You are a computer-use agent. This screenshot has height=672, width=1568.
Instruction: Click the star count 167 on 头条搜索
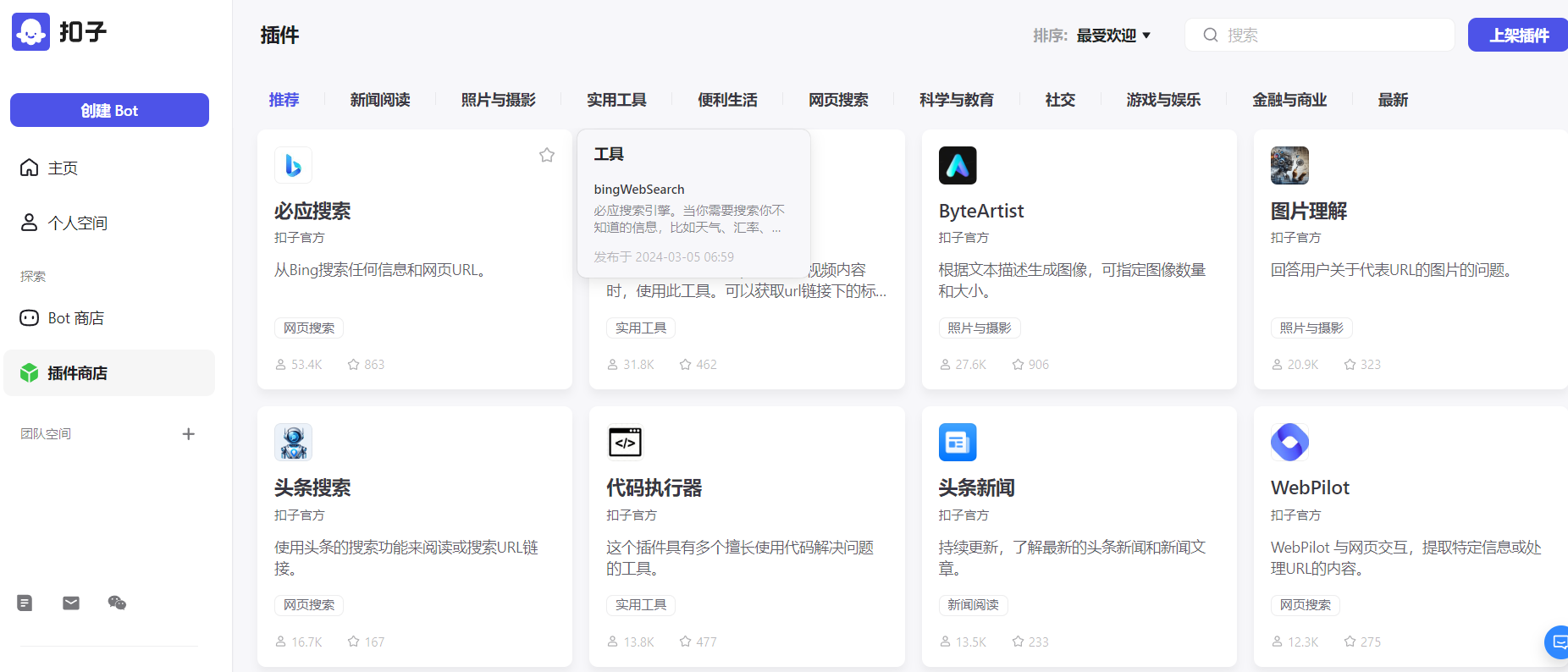tap(366, 642)
